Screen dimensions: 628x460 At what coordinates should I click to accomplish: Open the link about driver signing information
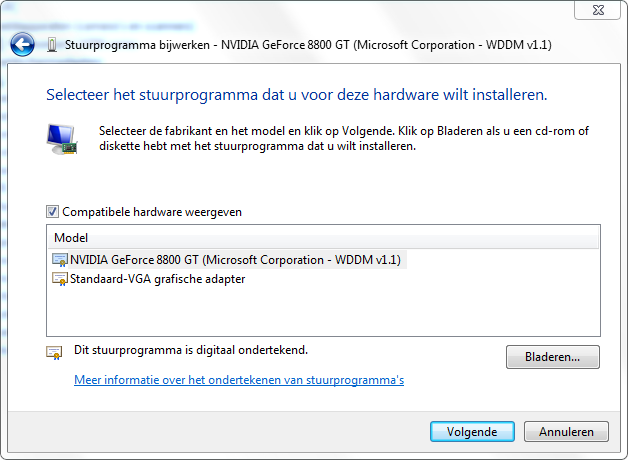click(239, 380)
